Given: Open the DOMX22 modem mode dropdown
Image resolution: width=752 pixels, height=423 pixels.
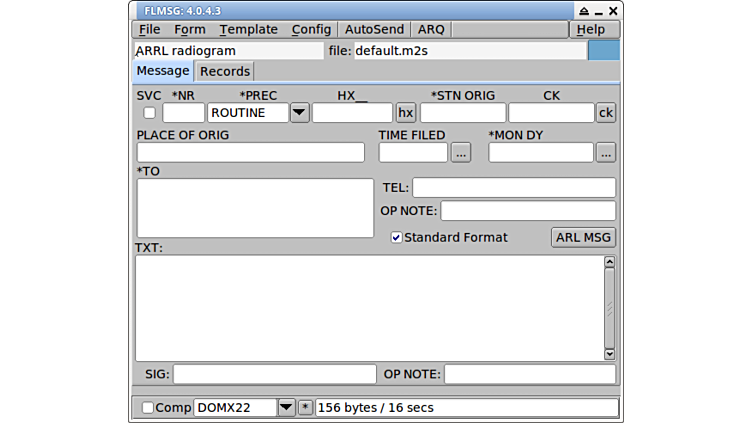Looking at the screenshot, I should click(286, 408).
